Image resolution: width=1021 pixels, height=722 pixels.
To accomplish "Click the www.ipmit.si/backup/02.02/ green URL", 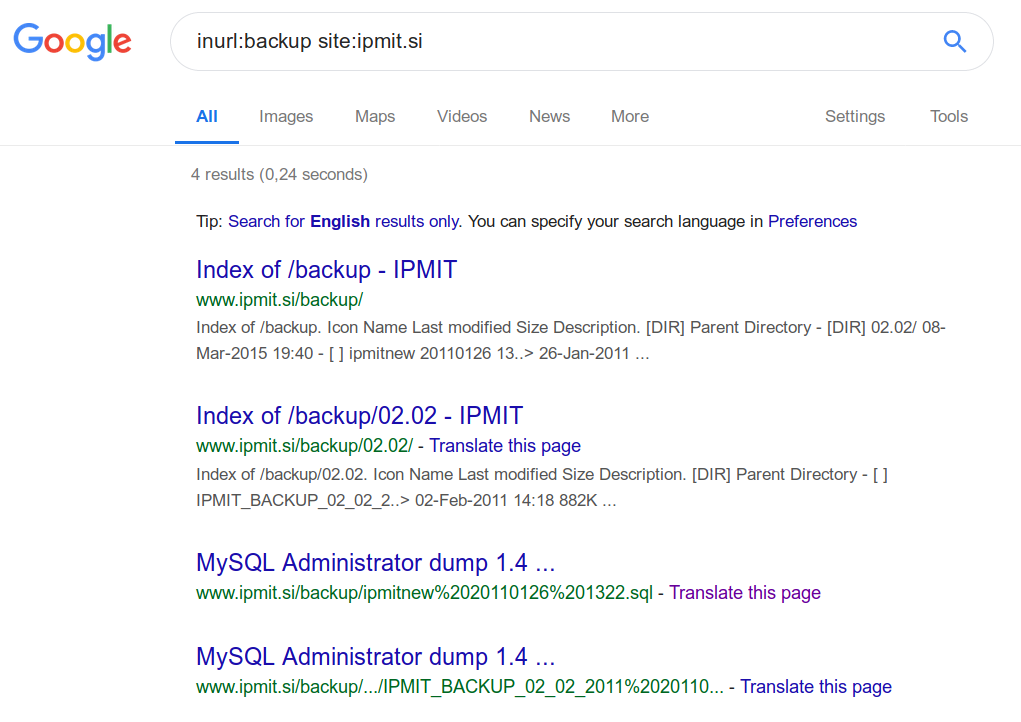I will pos(304,446).
